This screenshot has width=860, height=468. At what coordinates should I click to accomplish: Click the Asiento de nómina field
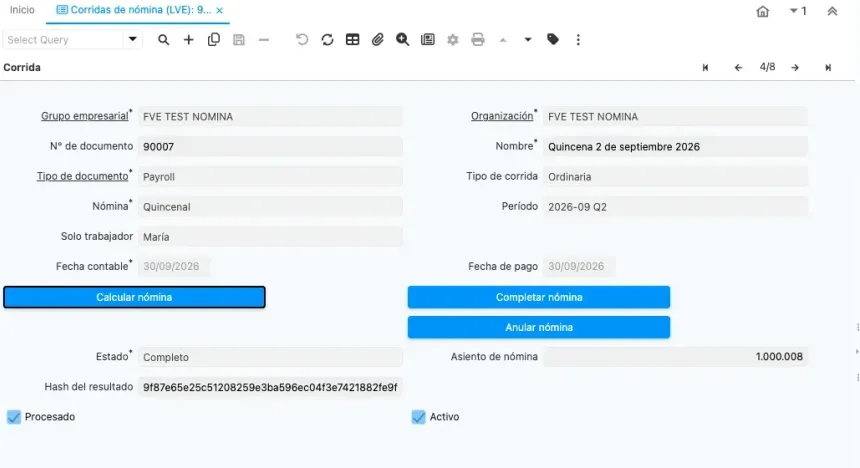click(675, 357)
